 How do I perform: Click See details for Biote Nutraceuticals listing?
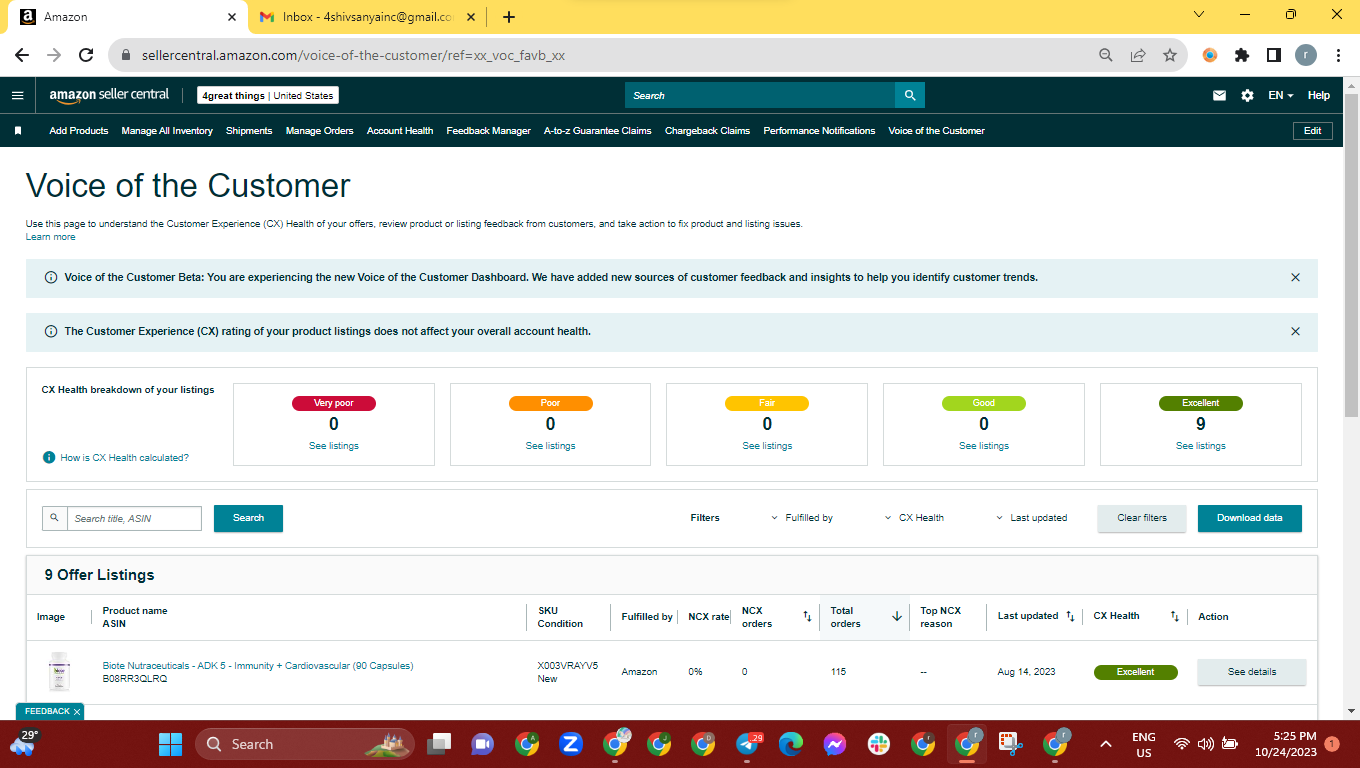1252,672
